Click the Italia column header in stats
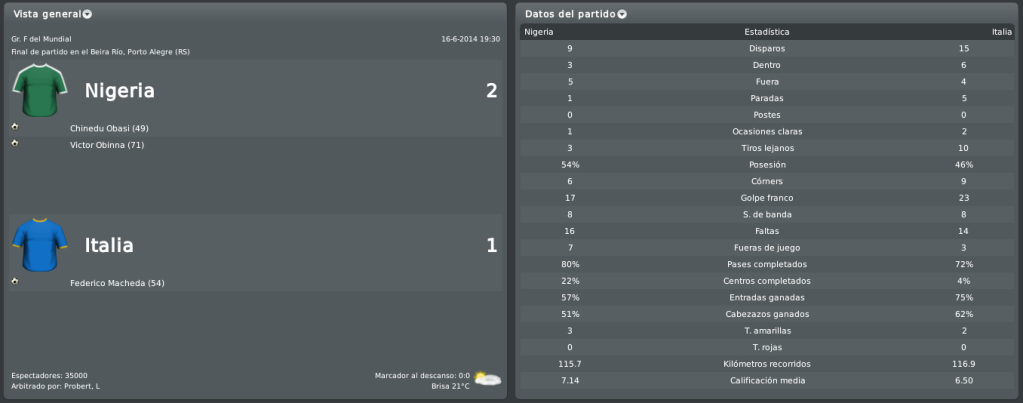The height and width of the screenshot is (403, 1023). (x=1002, y=32)
